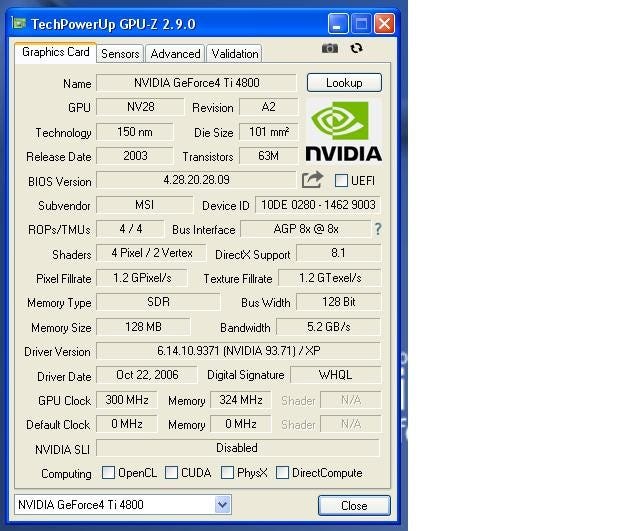
Task: Click the BIOS export share icon
Action: (x=313, y=180)
